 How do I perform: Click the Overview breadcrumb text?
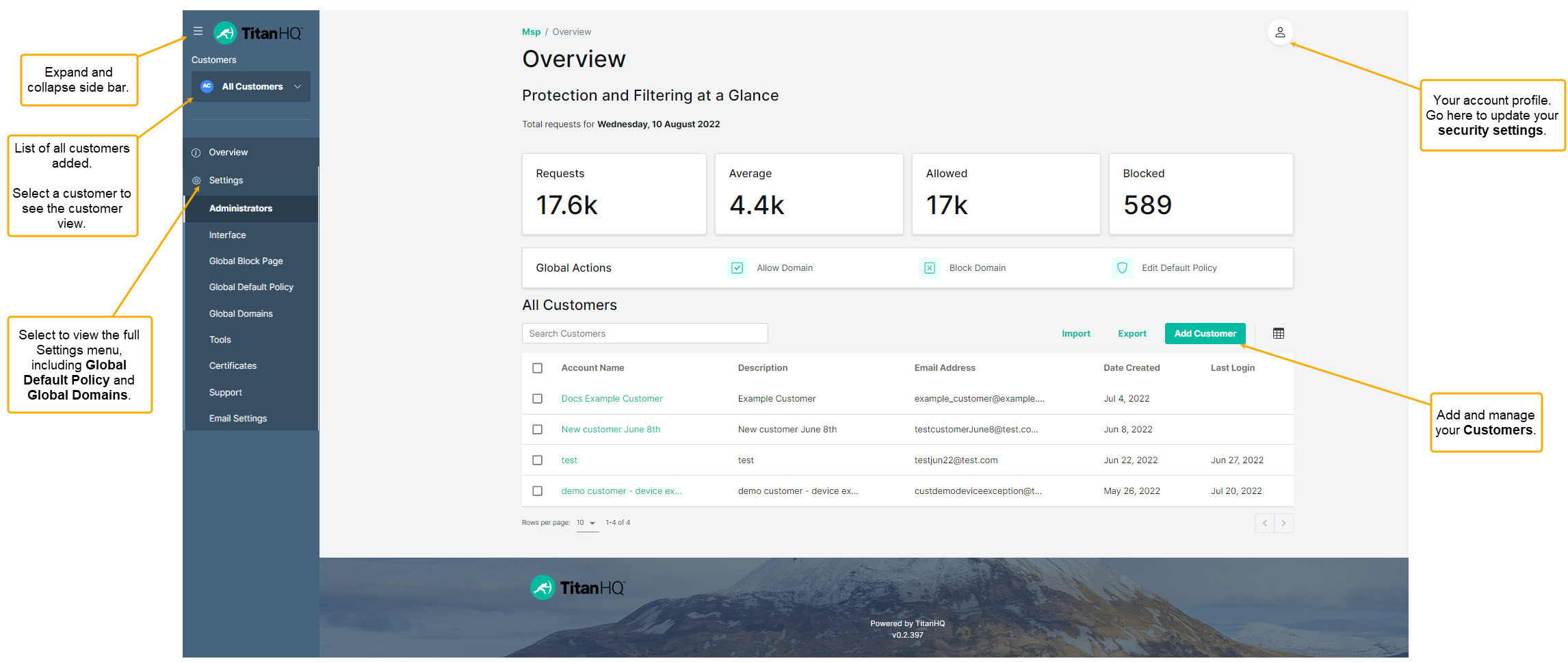(x=571, y=32)
